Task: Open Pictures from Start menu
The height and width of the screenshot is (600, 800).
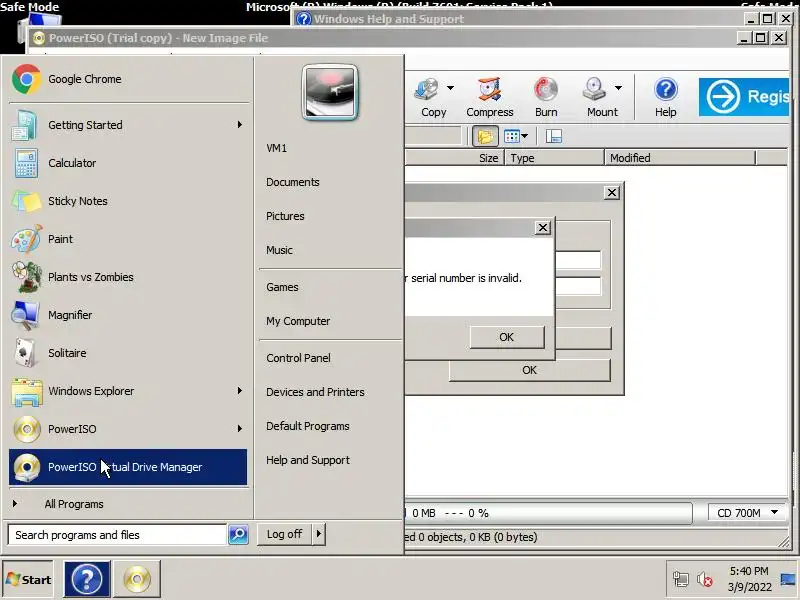Action: (x=285, y=216)
